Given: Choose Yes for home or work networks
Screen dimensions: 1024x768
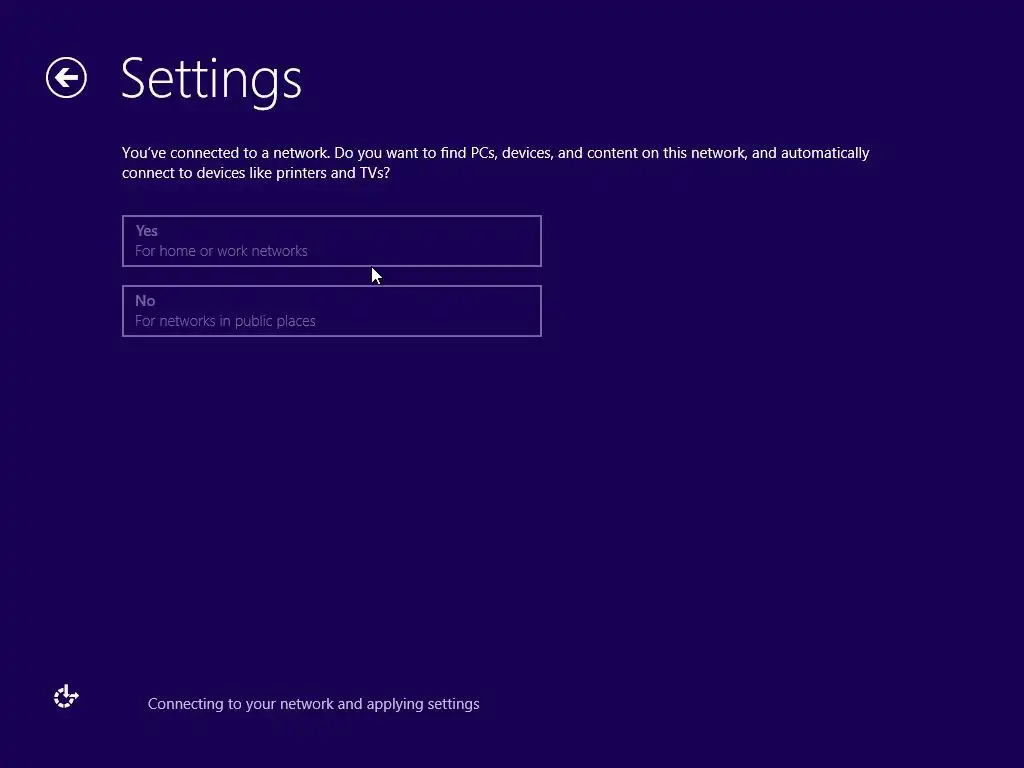Looking at the screenshot, I should click(332, 241).
